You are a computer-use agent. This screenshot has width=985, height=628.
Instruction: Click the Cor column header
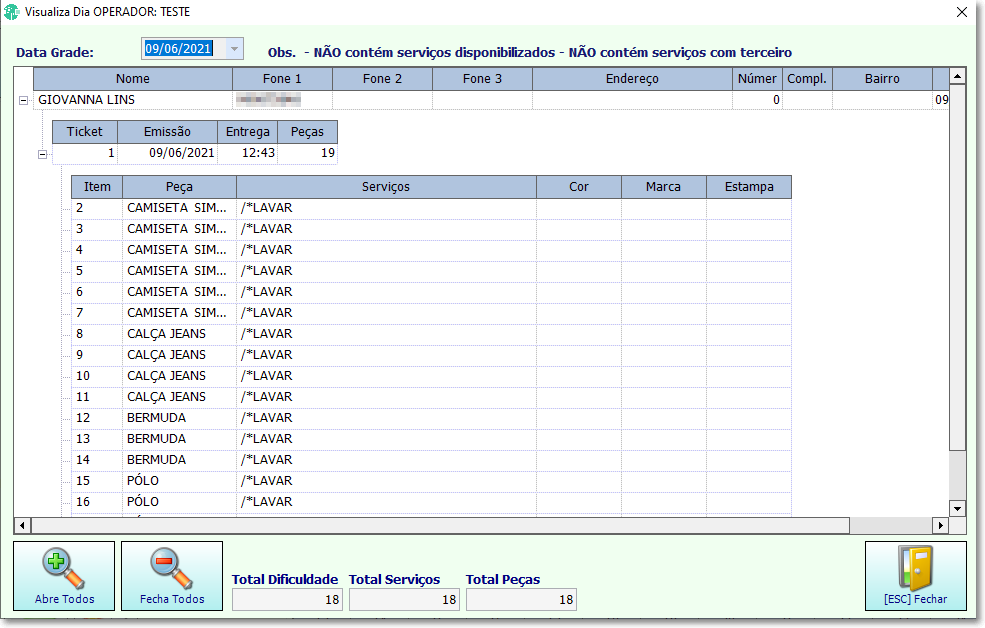click(579, 187)
